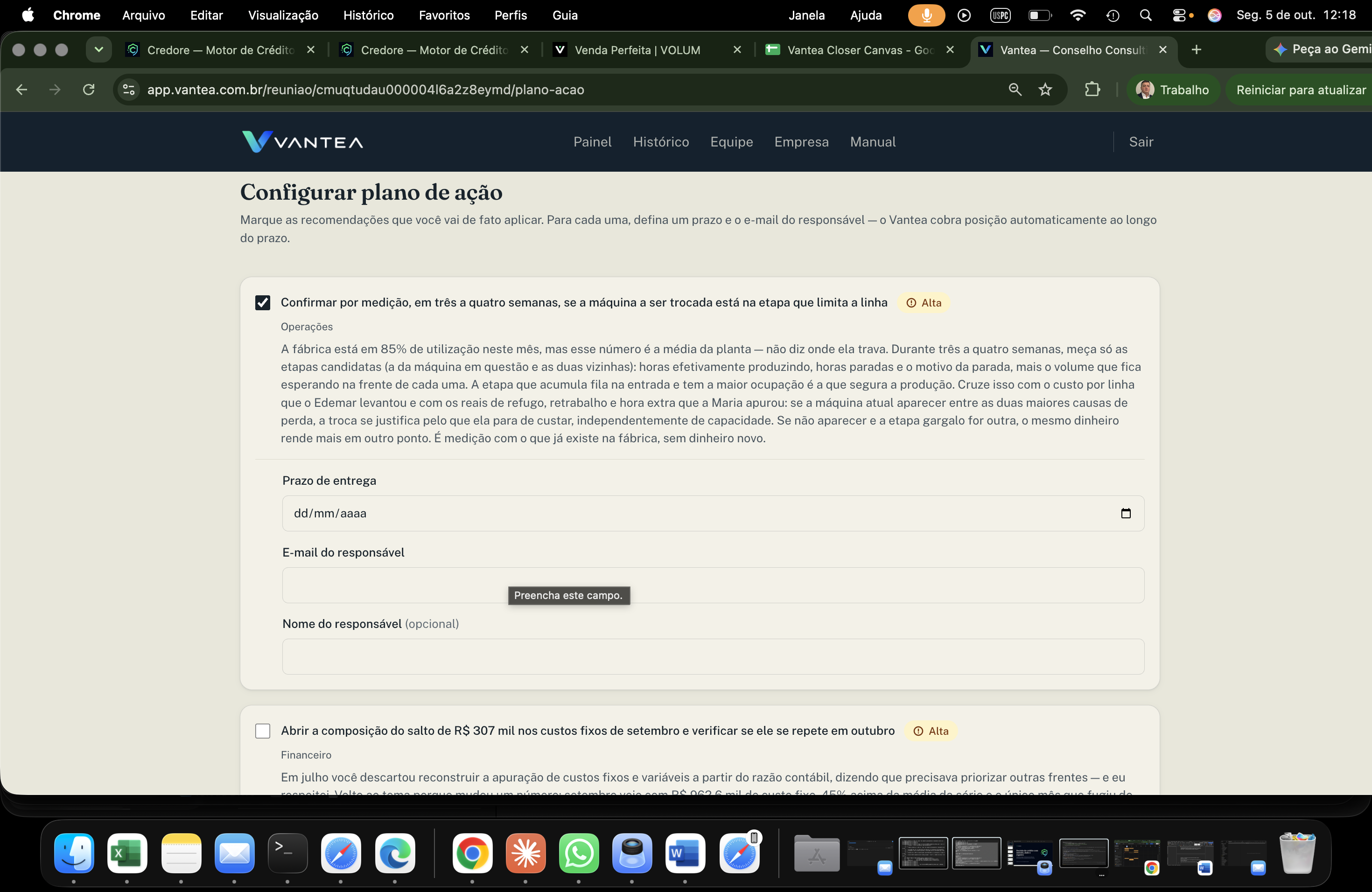Screen dimensions: 1372x892
Task: Open a new tab with plus button
Action: [1196, 49]
